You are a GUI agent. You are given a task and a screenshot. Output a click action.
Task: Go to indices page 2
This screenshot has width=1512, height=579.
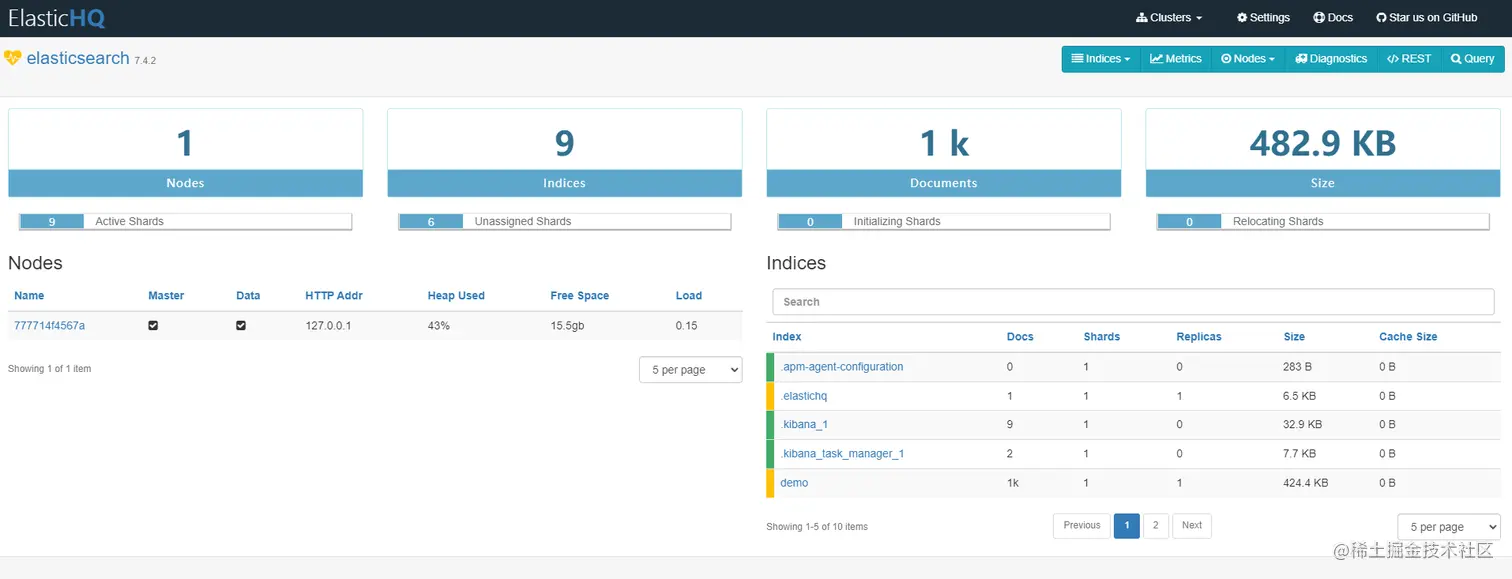(x=1156, y=526)
